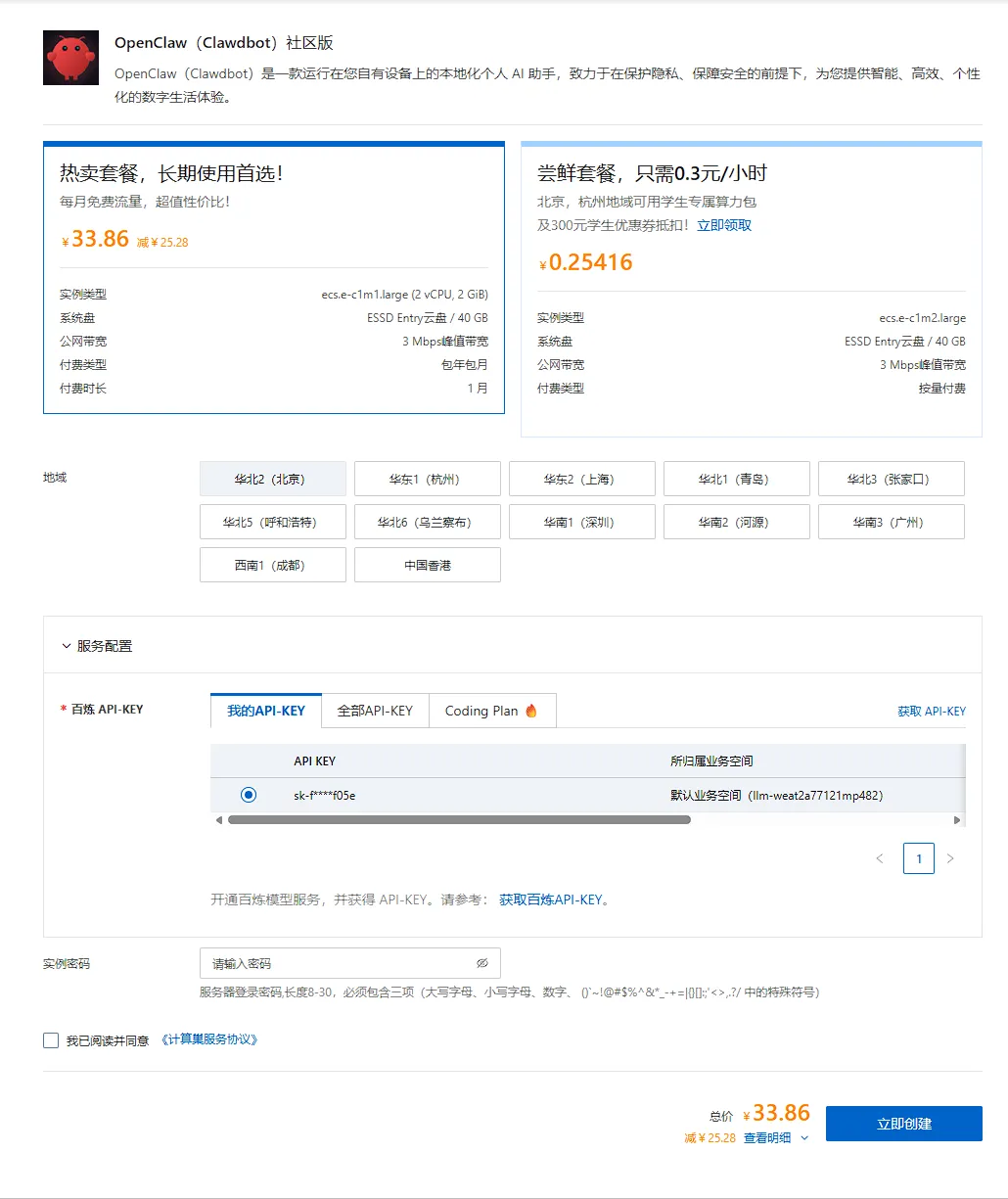The height and width of the screenshot is (1199, 1008).
Task: Click the sk-f****f05e key text
Action: coord(324,796)
